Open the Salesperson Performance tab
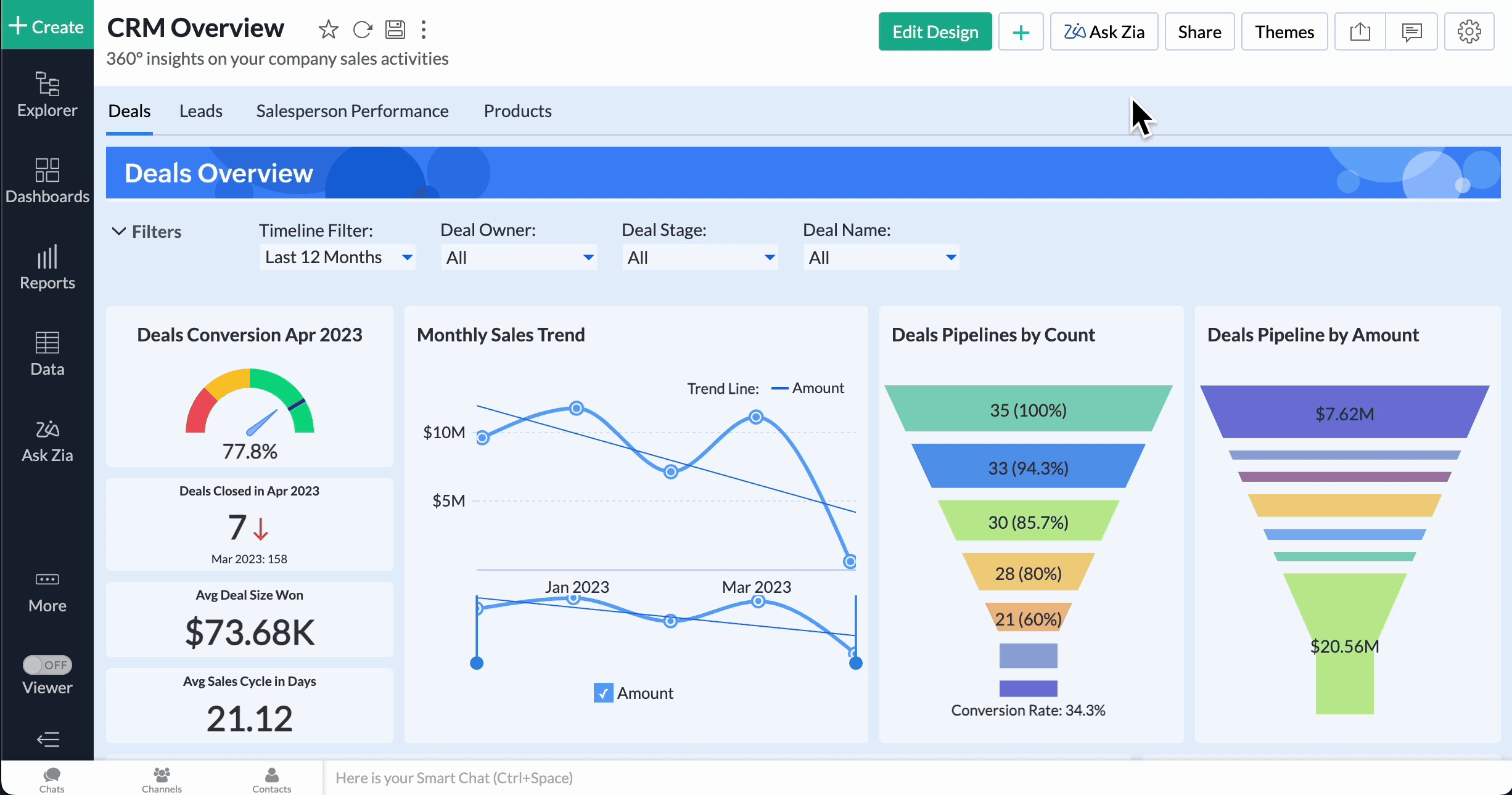This screenshot has width=1512, height=795. click(352, 111)
